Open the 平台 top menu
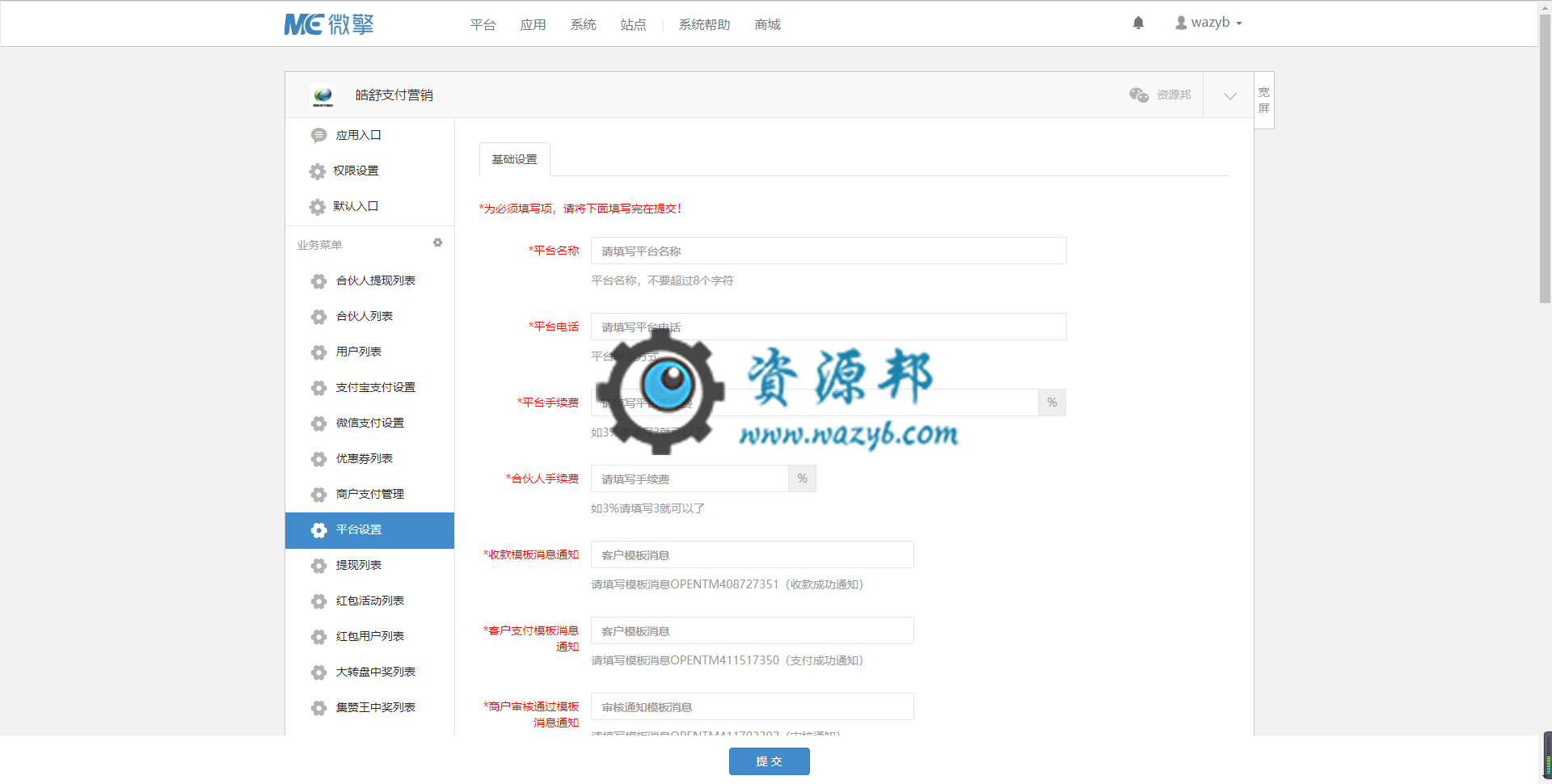1552x784 pixels. (x=483, y=25)
